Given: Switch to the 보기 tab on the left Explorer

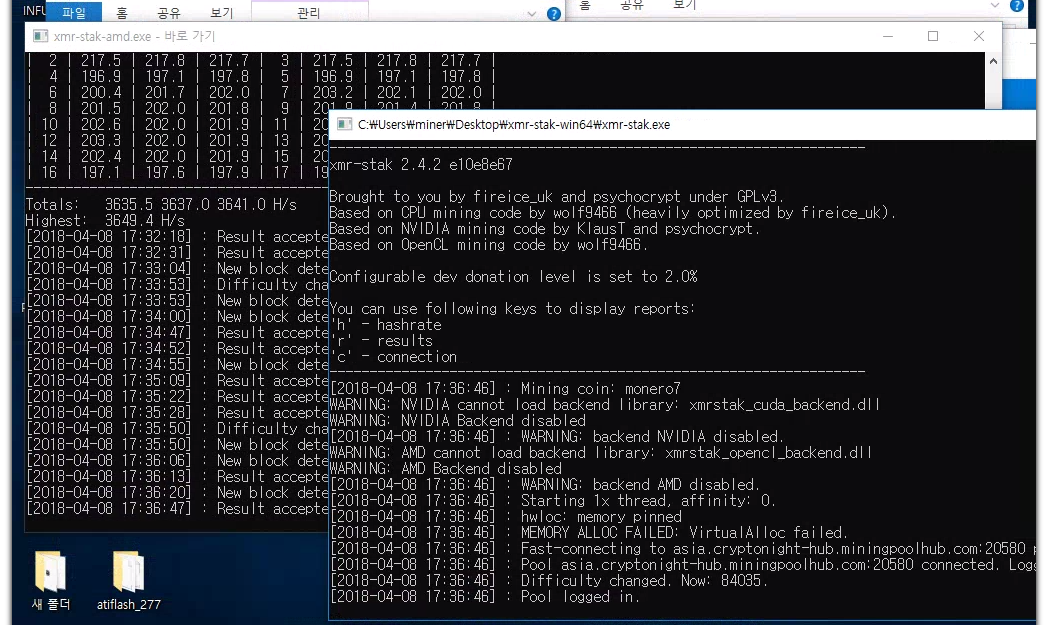Looking at the screenshot, I should 222,13.
